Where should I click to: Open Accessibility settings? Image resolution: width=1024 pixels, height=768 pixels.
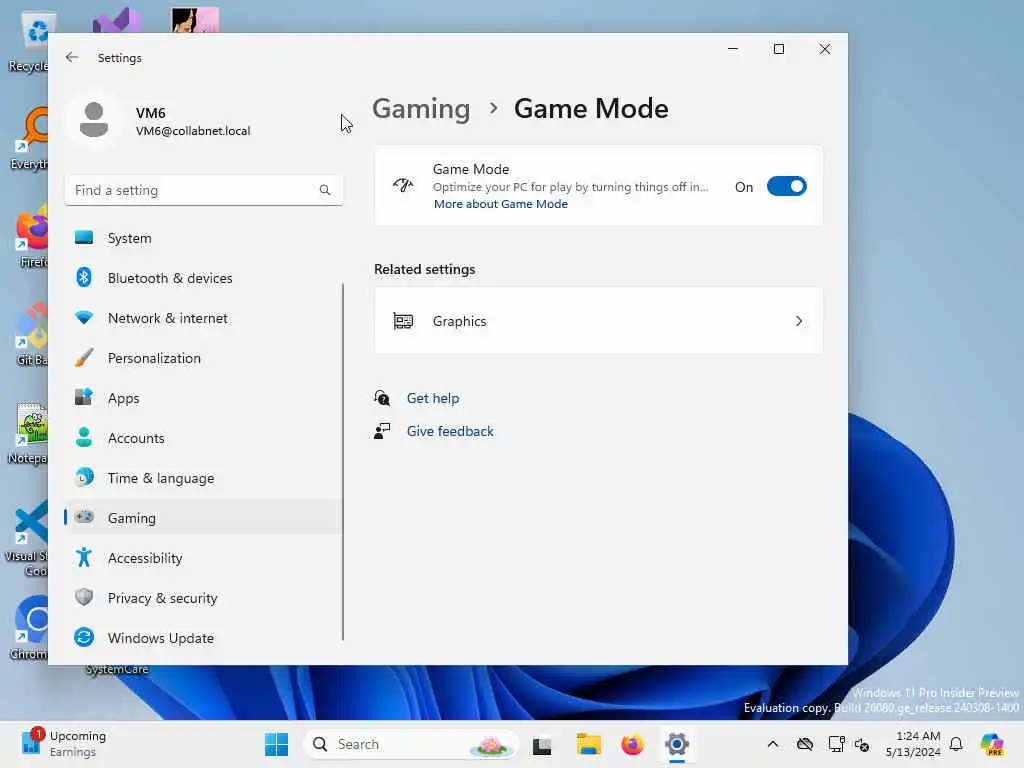[x=204, y=558]
